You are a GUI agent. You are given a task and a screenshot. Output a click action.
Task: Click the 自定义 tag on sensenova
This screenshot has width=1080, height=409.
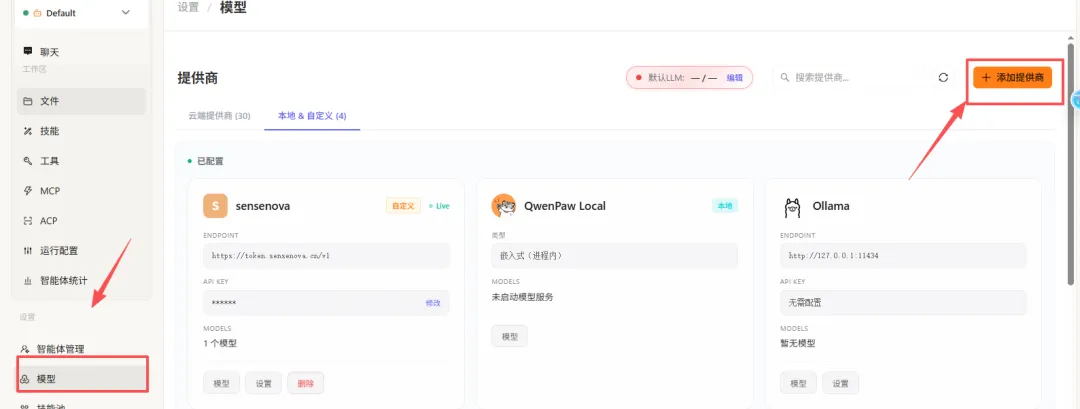pos(403,206)
